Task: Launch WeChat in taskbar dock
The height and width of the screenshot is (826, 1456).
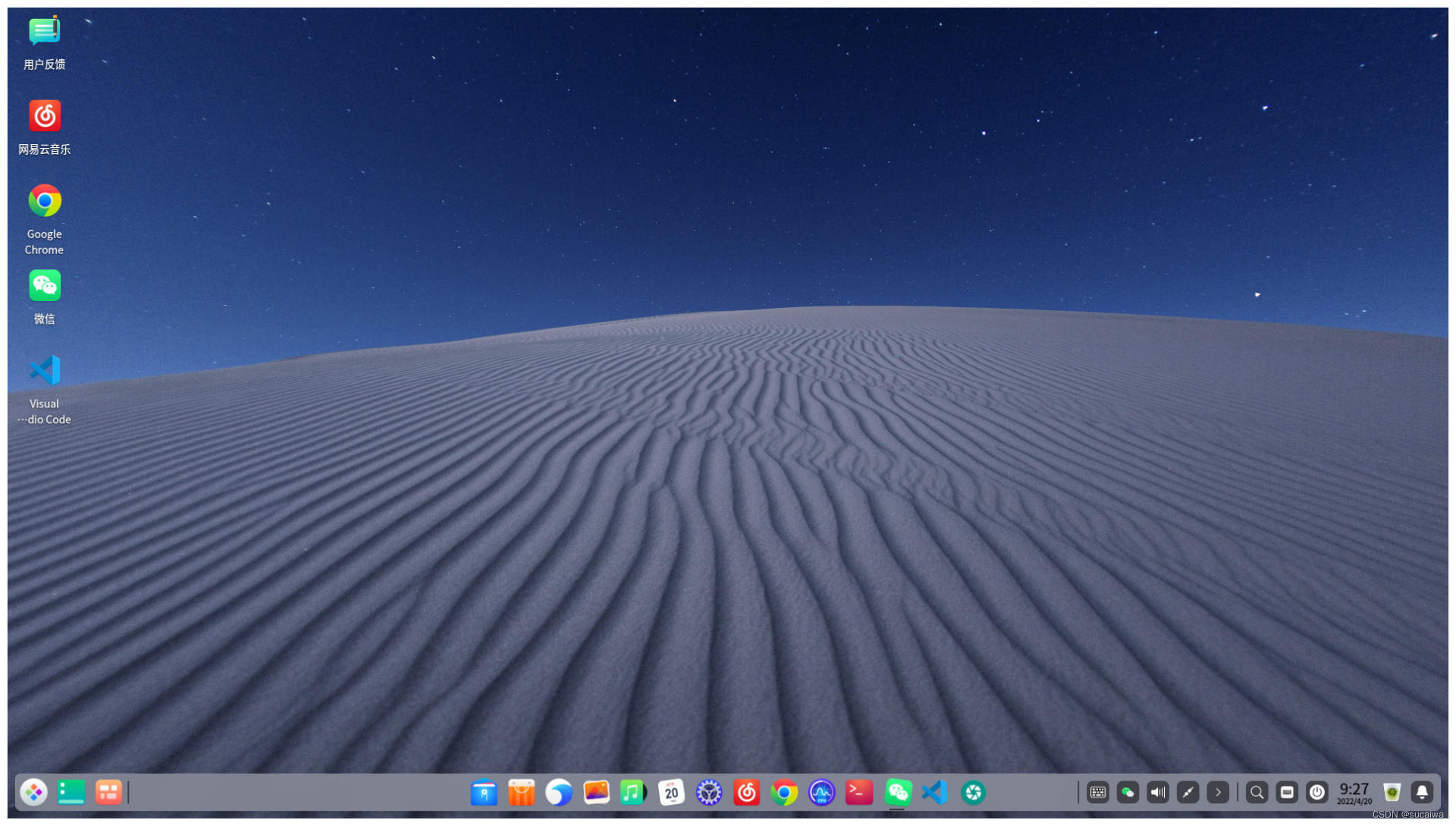Action: (x=897, y=792)
